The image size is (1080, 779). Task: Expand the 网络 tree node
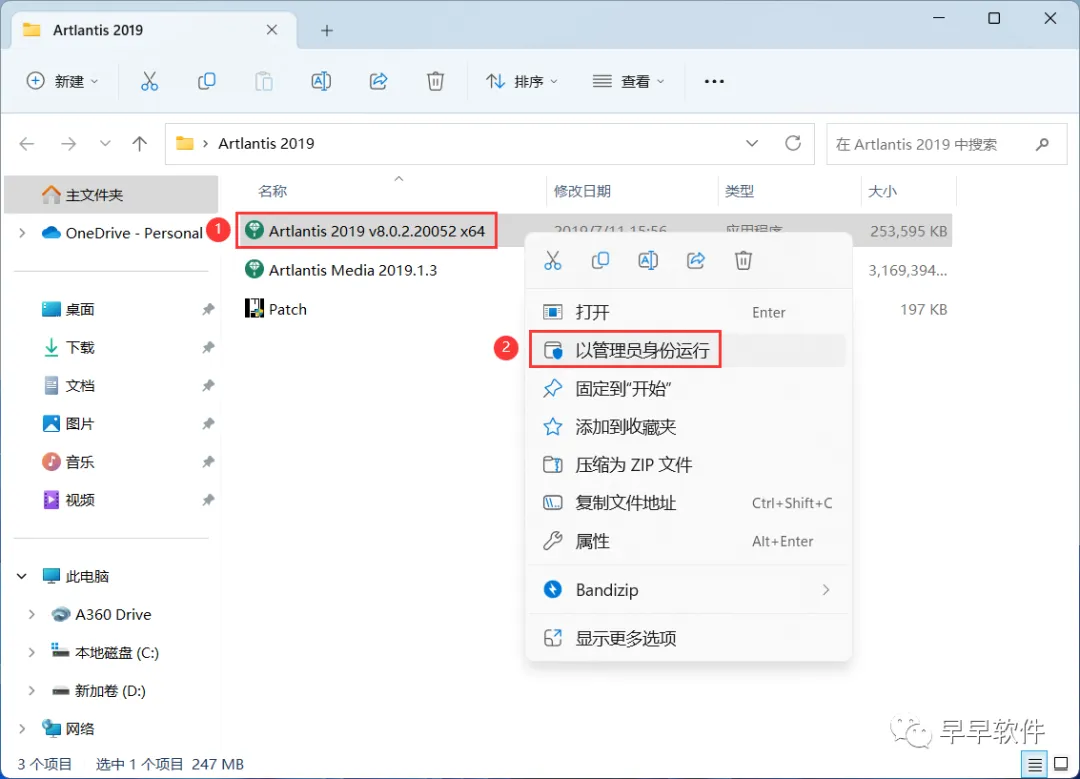(22, 729)
